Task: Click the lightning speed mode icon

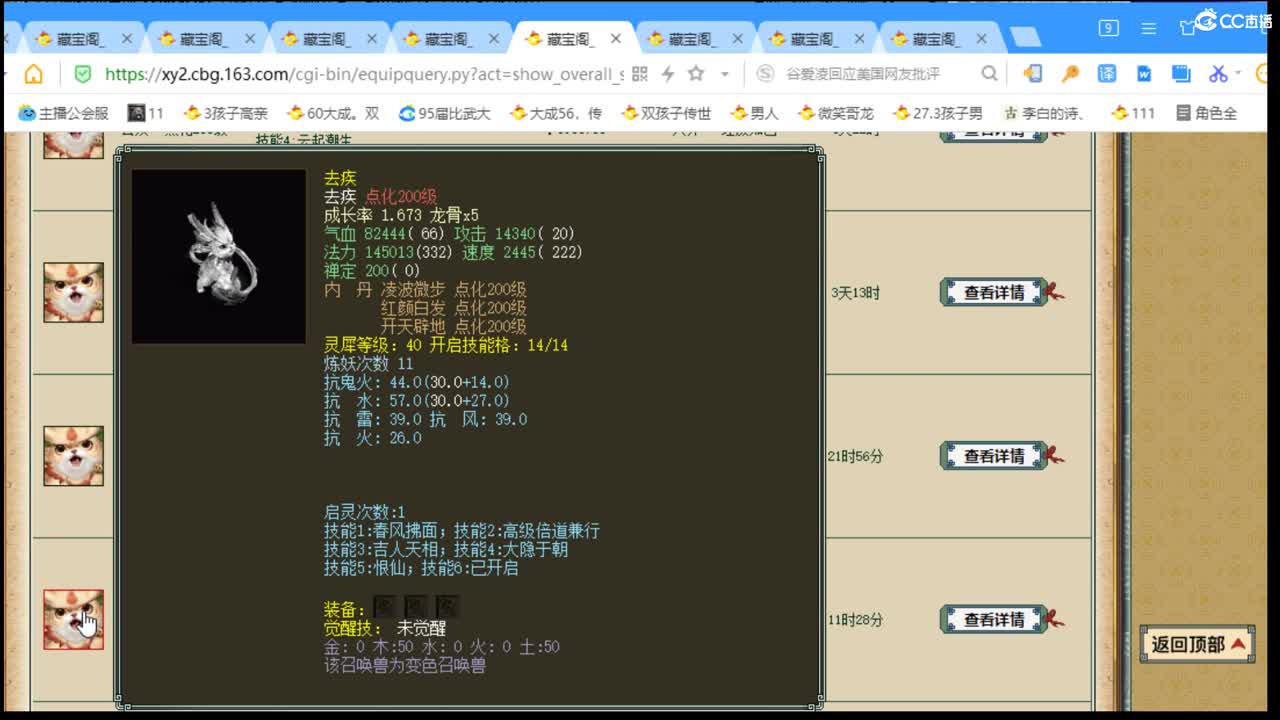Action: 668,74
